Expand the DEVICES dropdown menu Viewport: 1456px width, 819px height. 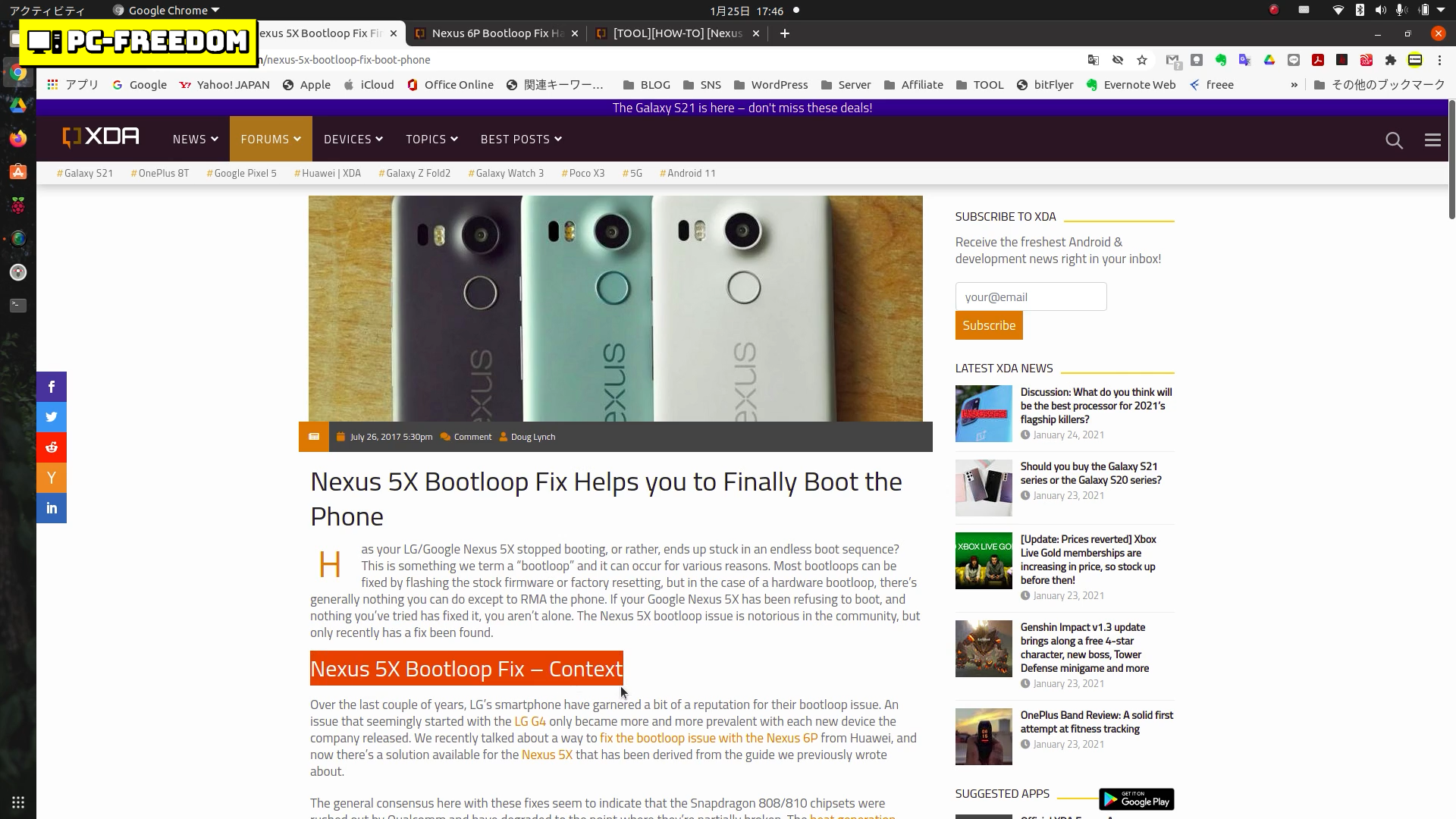pyautogui.click(x=353, y=139)
